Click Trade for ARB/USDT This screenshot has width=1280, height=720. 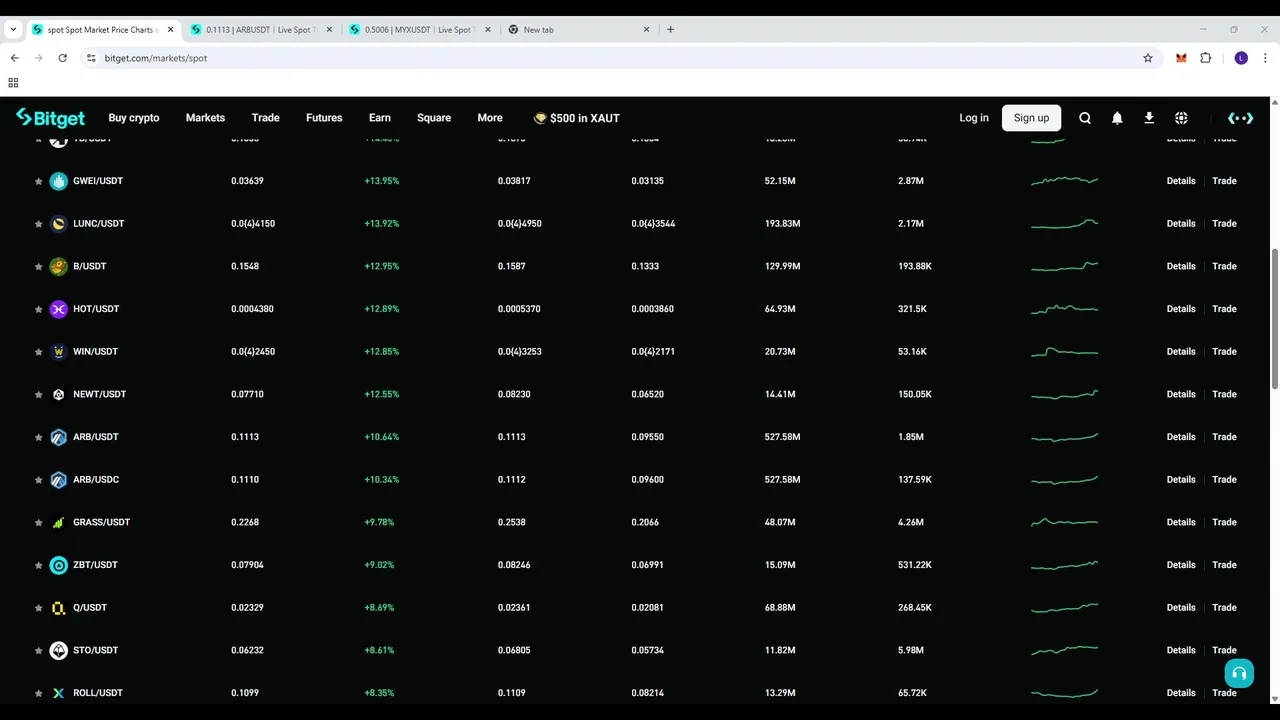(1224, 437)
